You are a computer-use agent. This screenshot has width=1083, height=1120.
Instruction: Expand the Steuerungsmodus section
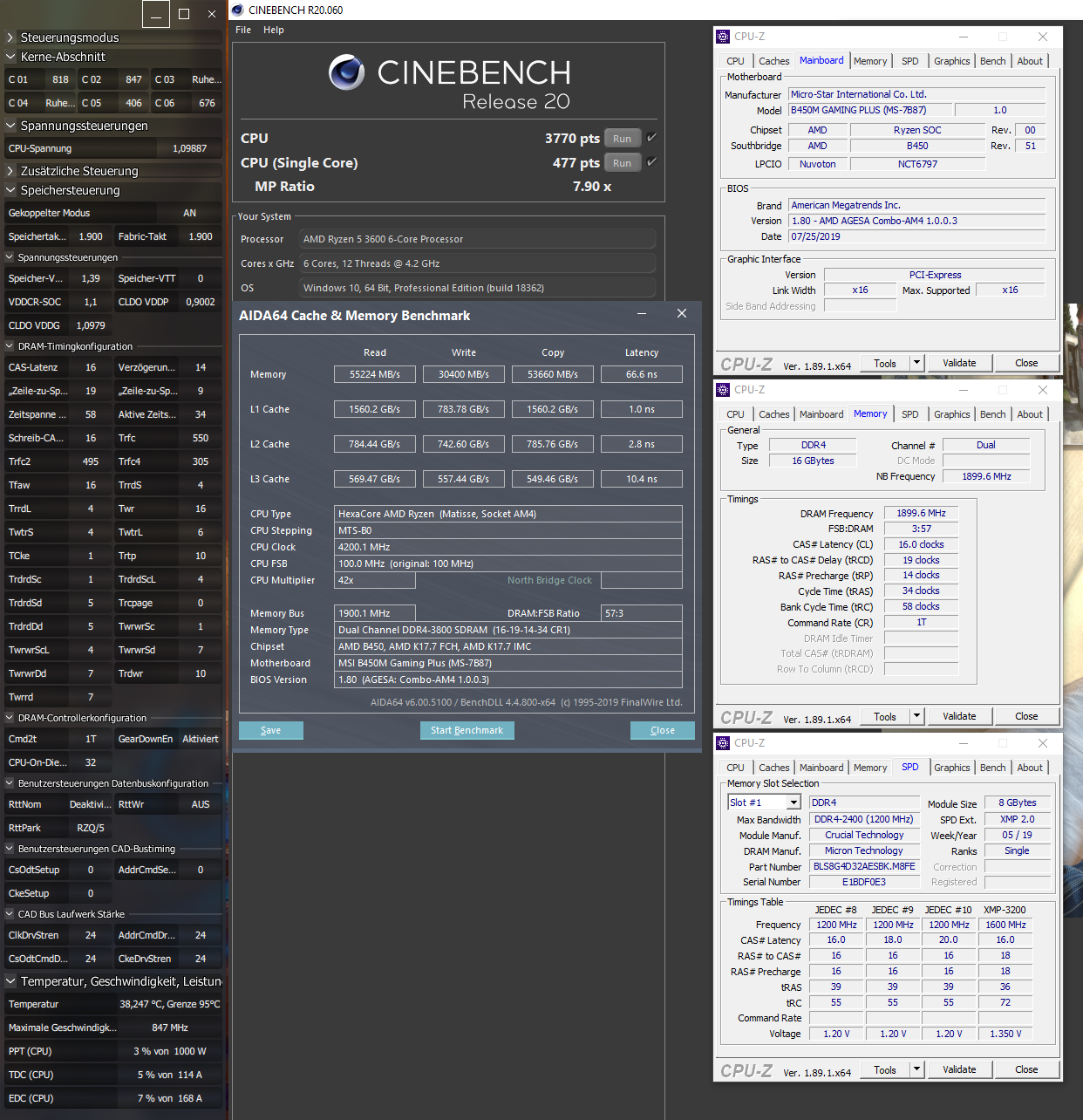(x=10, y=38)
